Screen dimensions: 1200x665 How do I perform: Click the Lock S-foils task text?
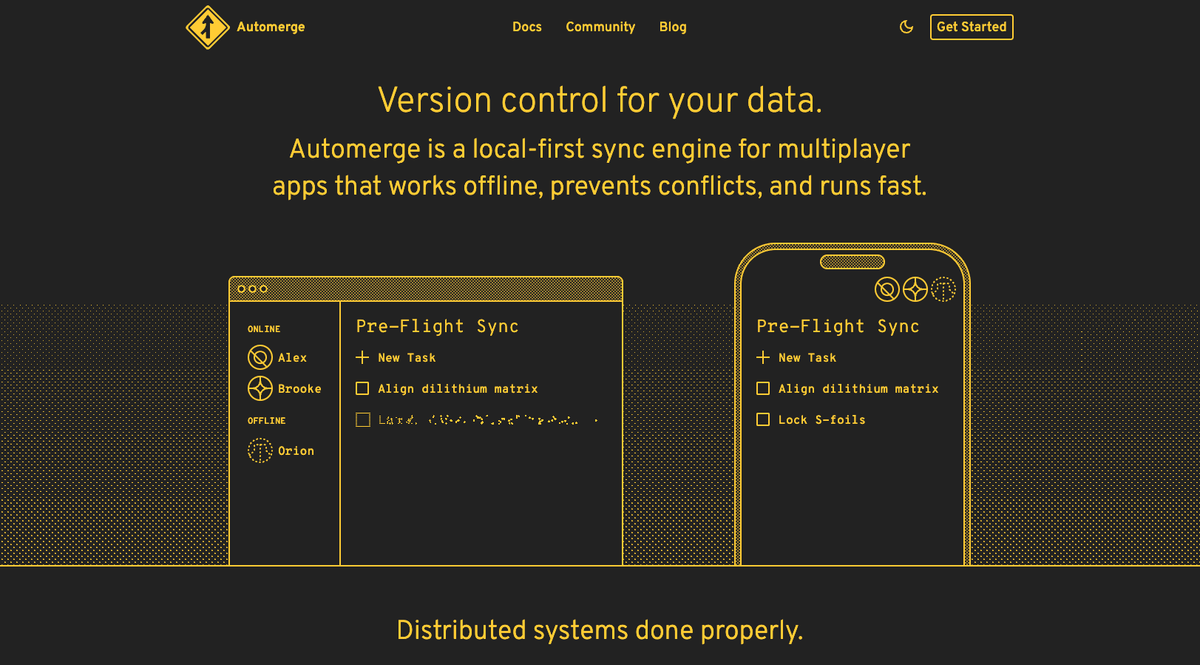[822, 420]
